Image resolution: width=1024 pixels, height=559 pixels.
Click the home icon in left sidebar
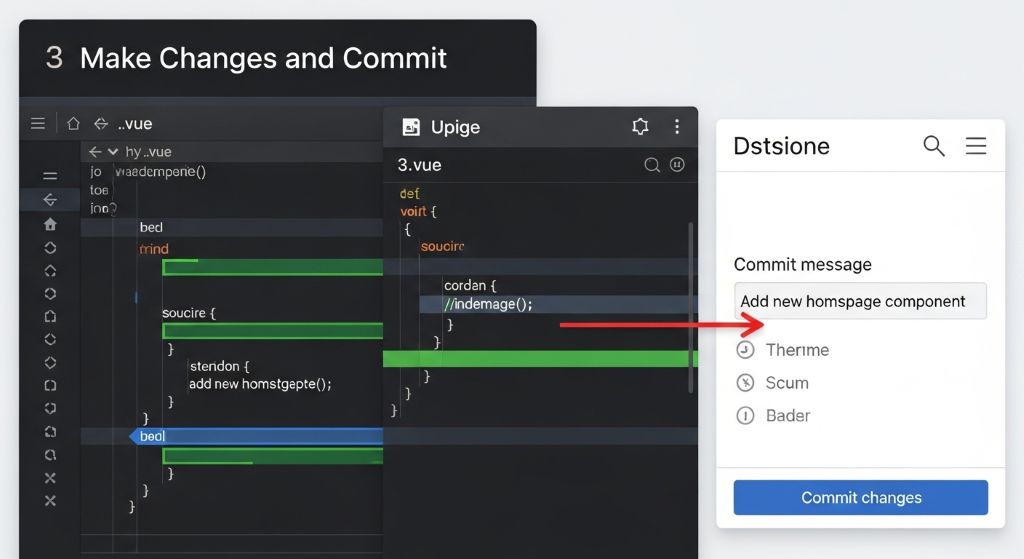(50, 225)
